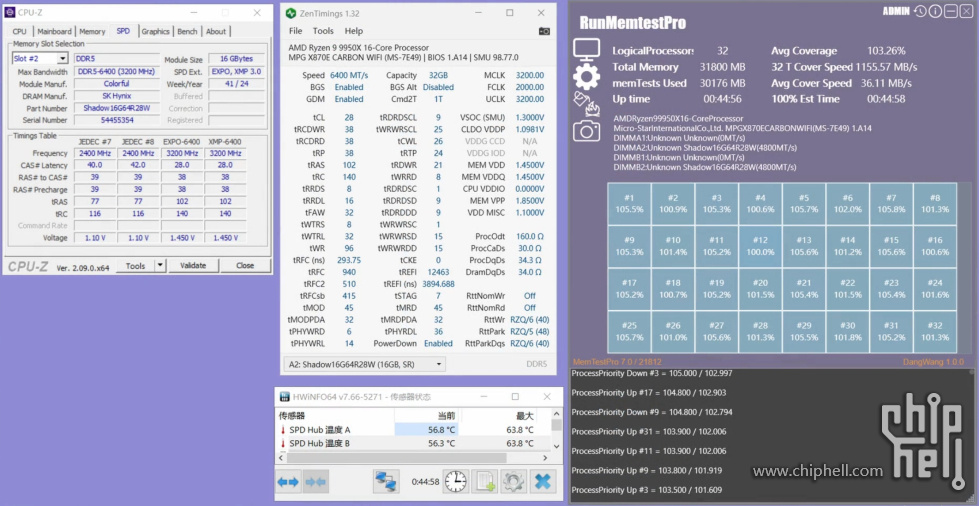Click HWiNFO vertical scrollbar down arrow
The height and width of the screenshot is (506, 979).
(x=557, y=446)
